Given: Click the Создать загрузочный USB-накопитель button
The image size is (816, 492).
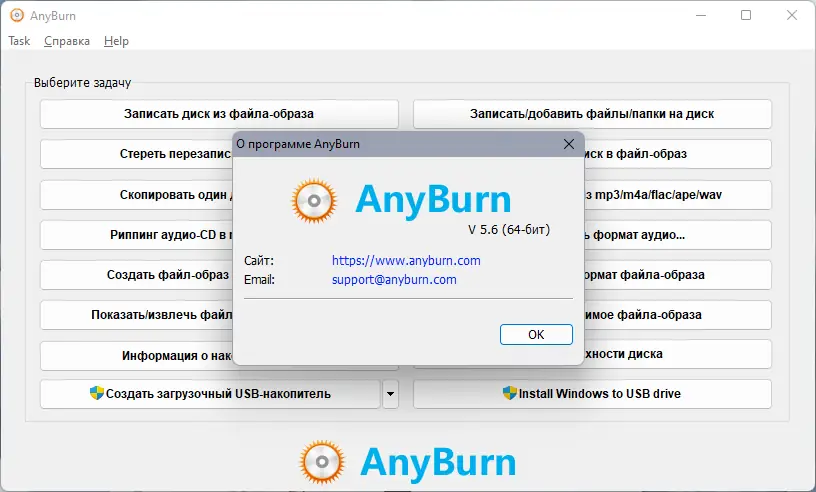Looking at the screenshot, I should [210, 394].
